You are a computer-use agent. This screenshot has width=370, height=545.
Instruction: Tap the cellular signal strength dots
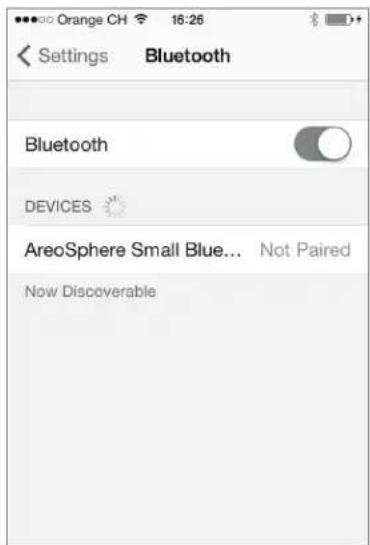pyautogui.click(x=33, y=20)
